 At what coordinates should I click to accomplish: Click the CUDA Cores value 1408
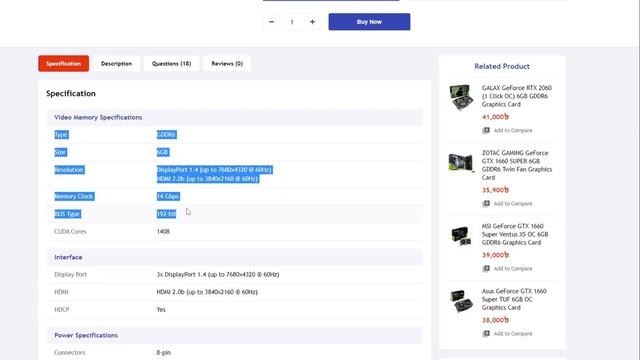(x=163, y=231)
